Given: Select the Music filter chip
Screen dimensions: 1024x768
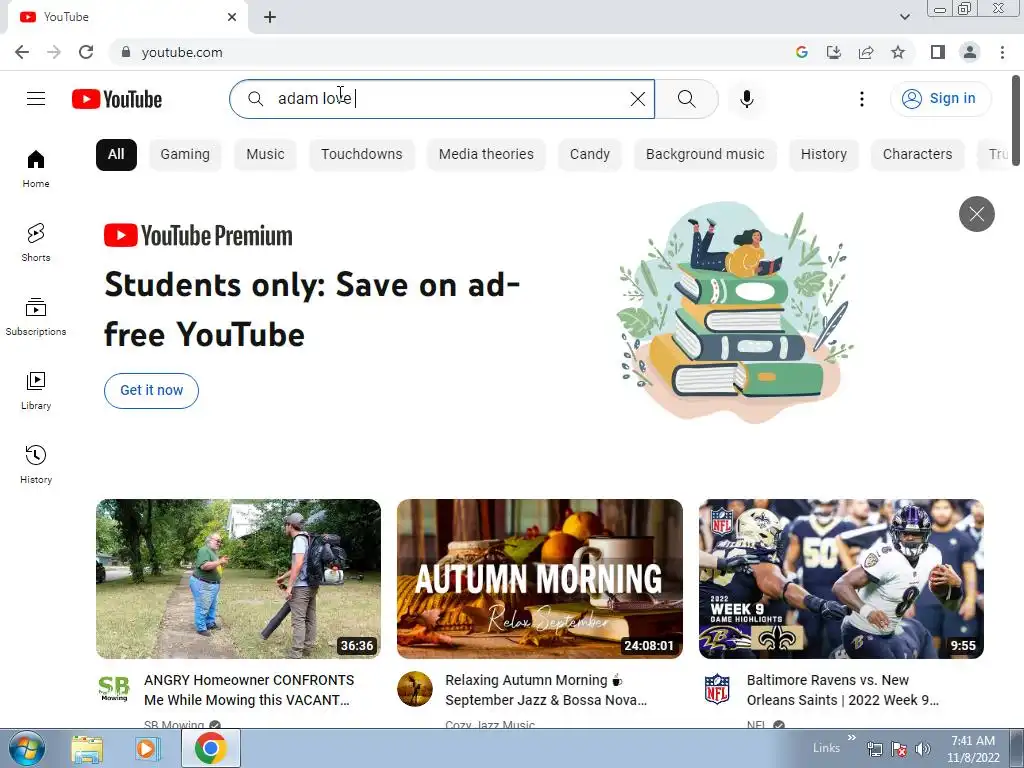Looking at the screenshot, I should pyautogui.click(x=265, y=154).
